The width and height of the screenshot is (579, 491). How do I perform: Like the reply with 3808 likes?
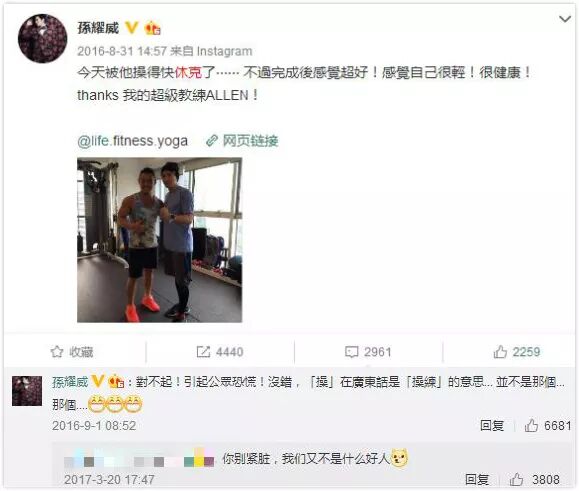[534, 480]
